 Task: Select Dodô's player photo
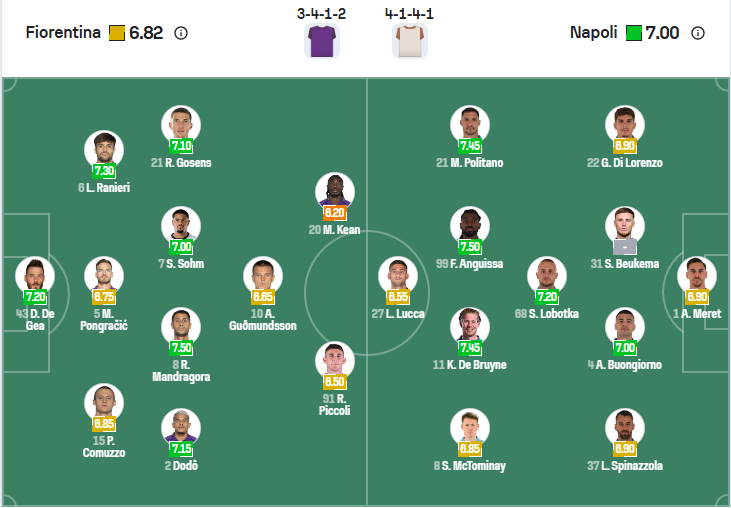[x=181, y=427]
